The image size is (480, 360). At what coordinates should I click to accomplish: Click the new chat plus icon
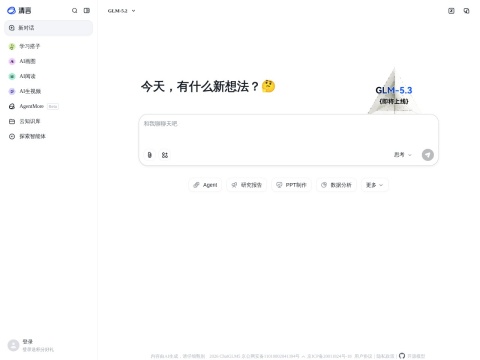[x=12, y=28]
